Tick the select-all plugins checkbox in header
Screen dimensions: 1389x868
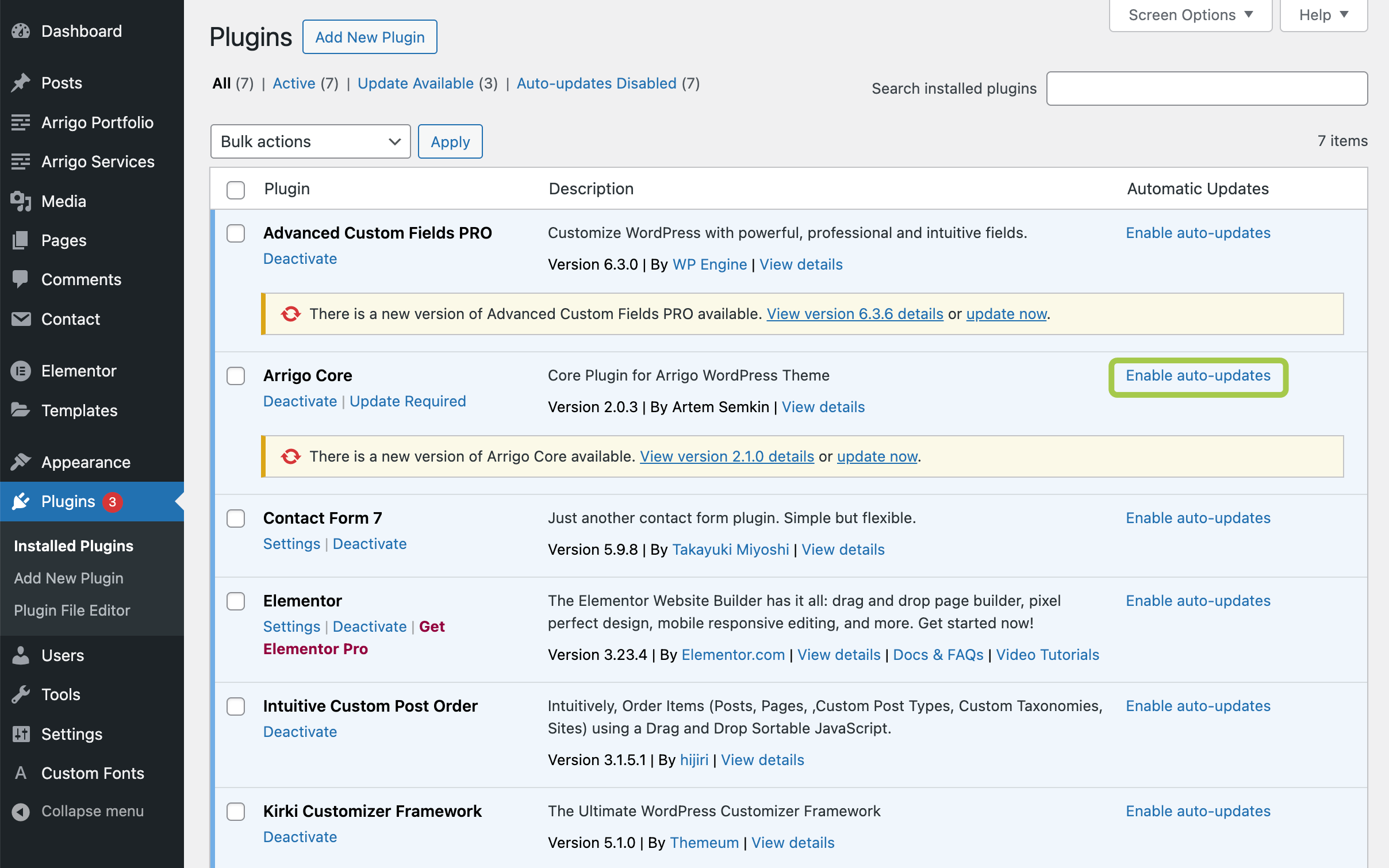(236, 189)
